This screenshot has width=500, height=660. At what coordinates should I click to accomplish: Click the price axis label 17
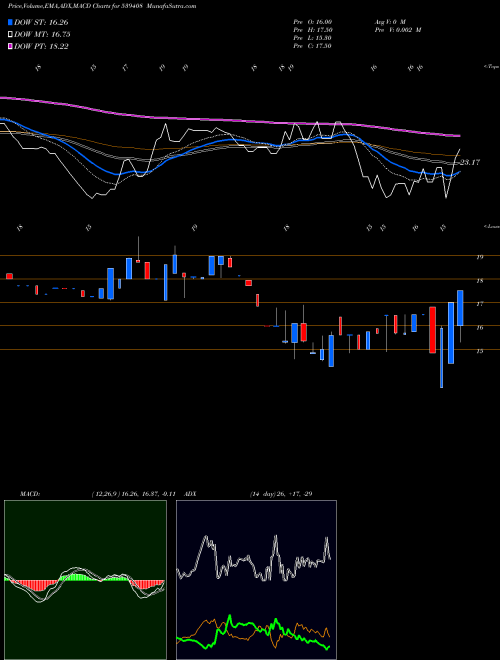pos(480,303)
